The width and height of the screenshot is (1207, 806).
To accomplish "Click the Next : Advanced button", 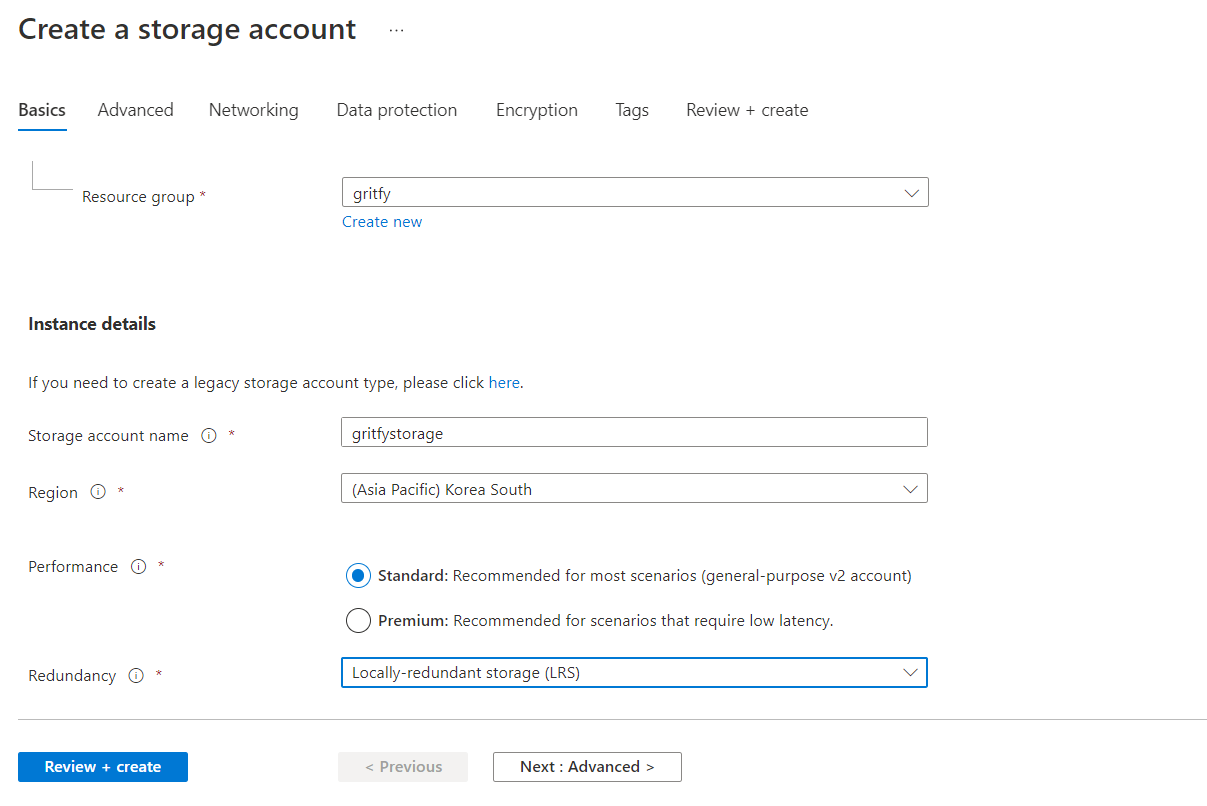I will coord(587,767).
